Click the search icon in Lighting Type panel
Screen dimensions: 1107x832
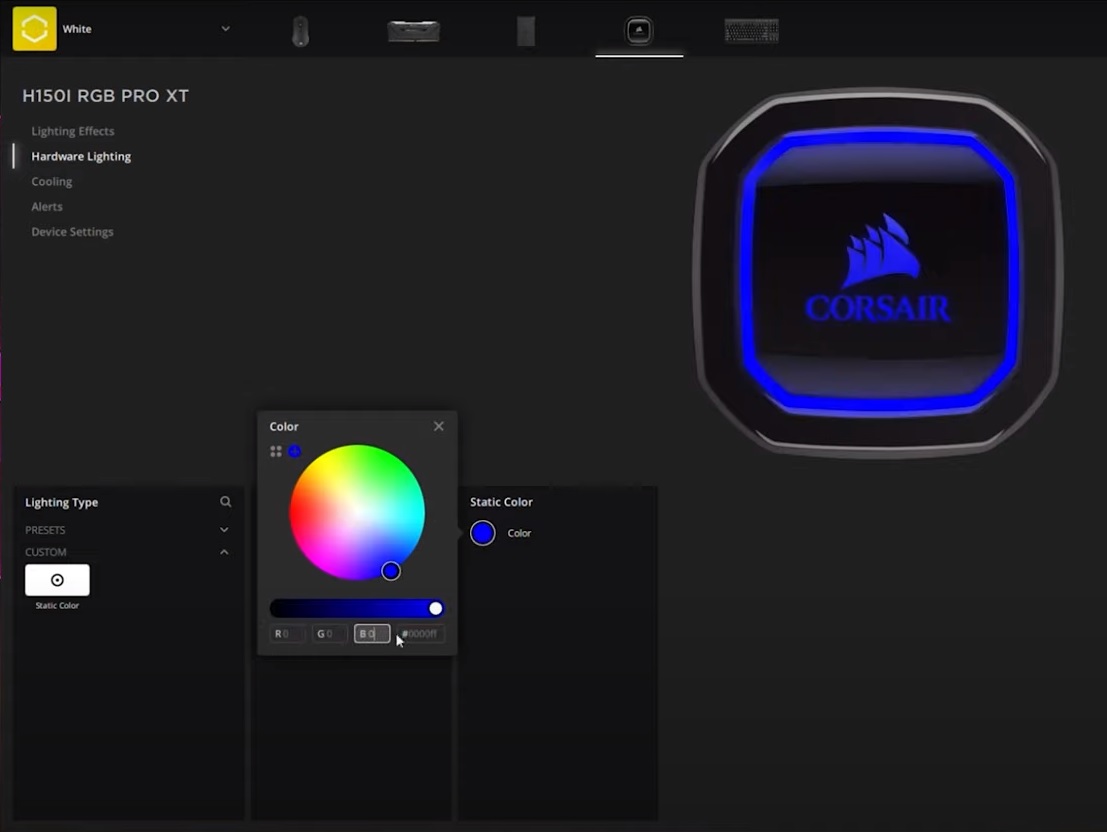pos(226,501)
